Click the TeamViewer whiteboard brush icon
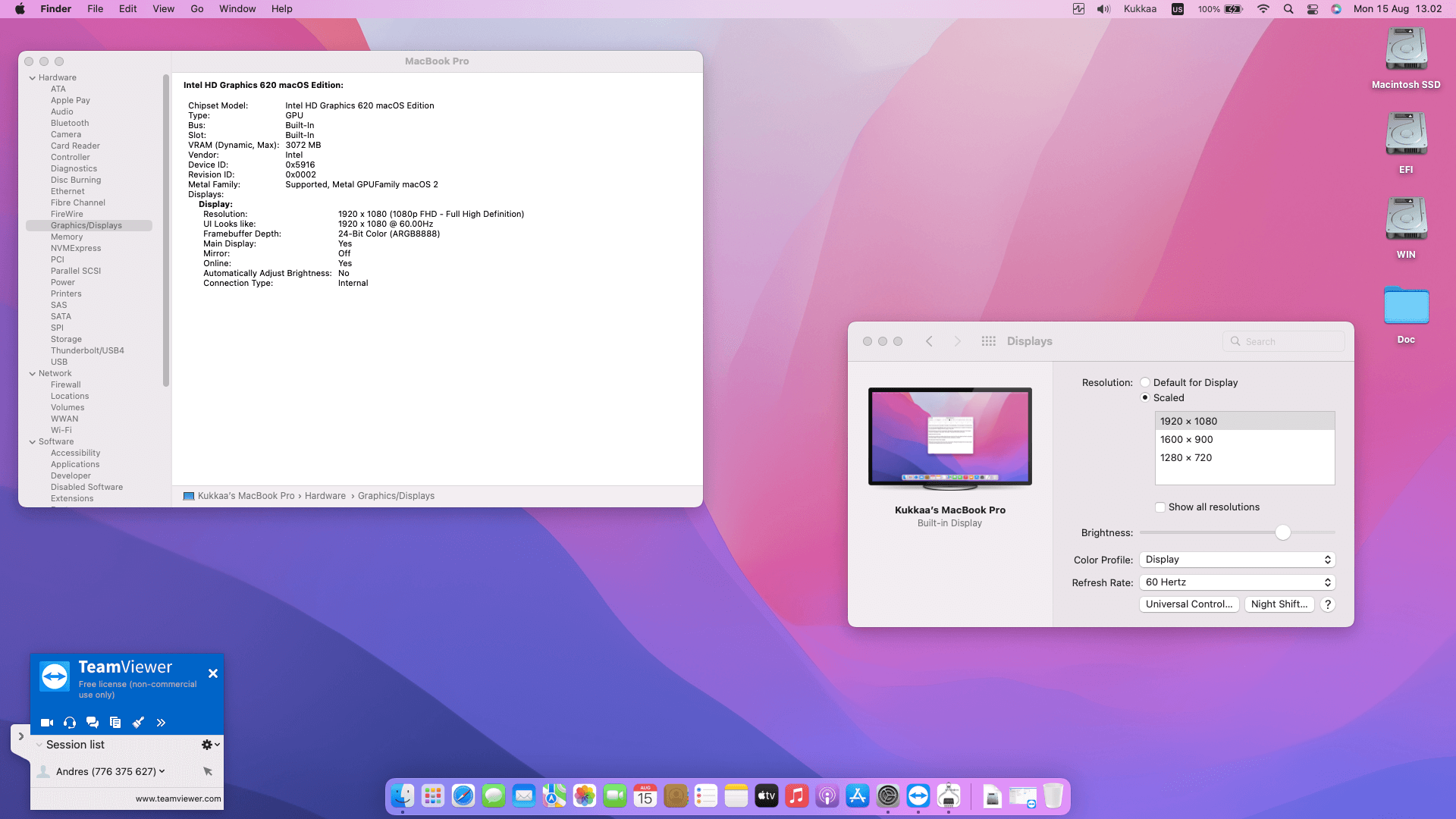The image size is (1456, 819). (x=138, y=723)
